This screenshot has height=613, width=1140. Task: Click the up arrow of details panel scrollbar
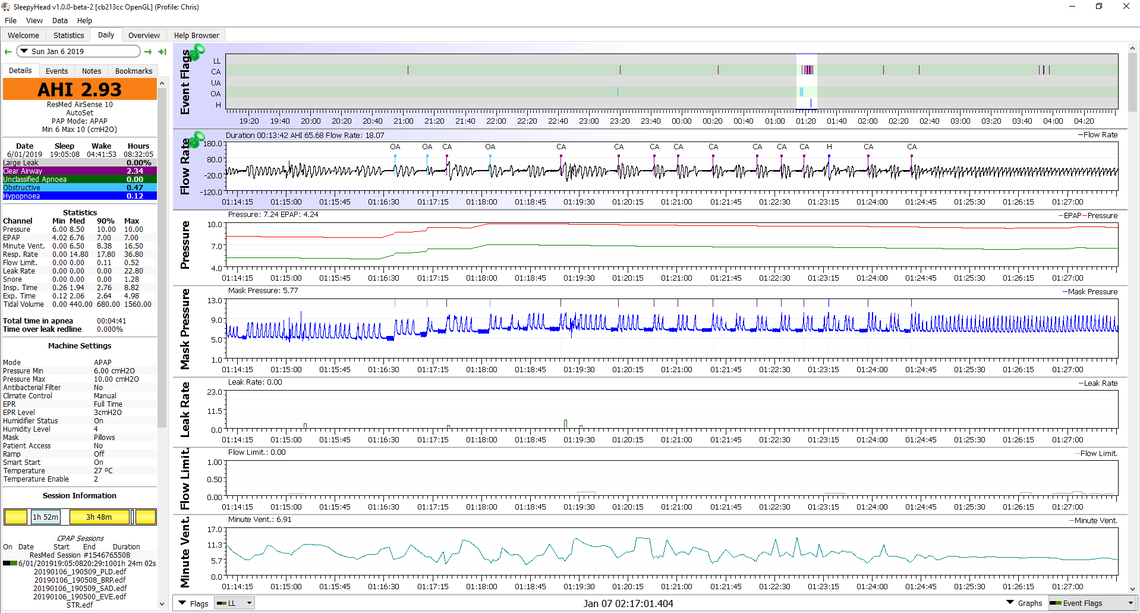(162, 84)
